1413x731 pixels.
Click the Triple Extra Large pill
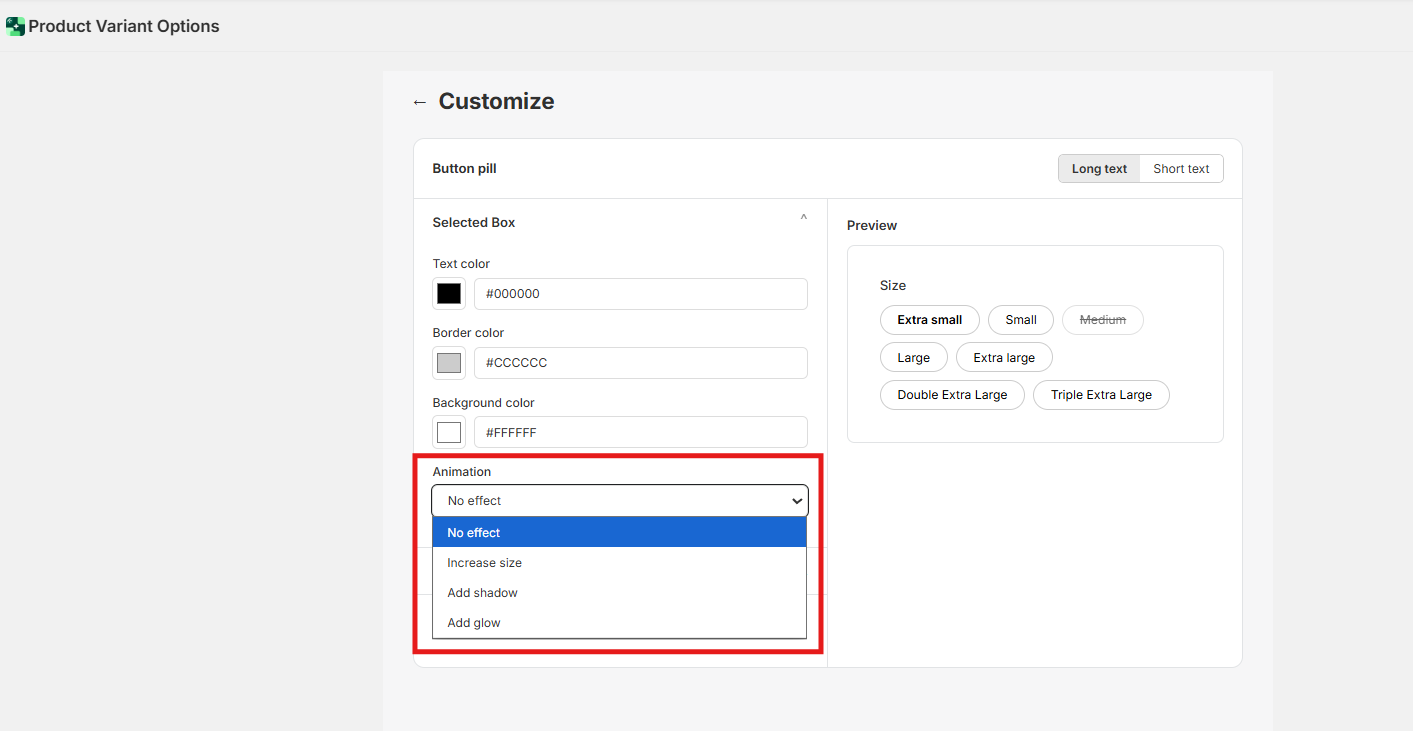tap(1101, 395)
